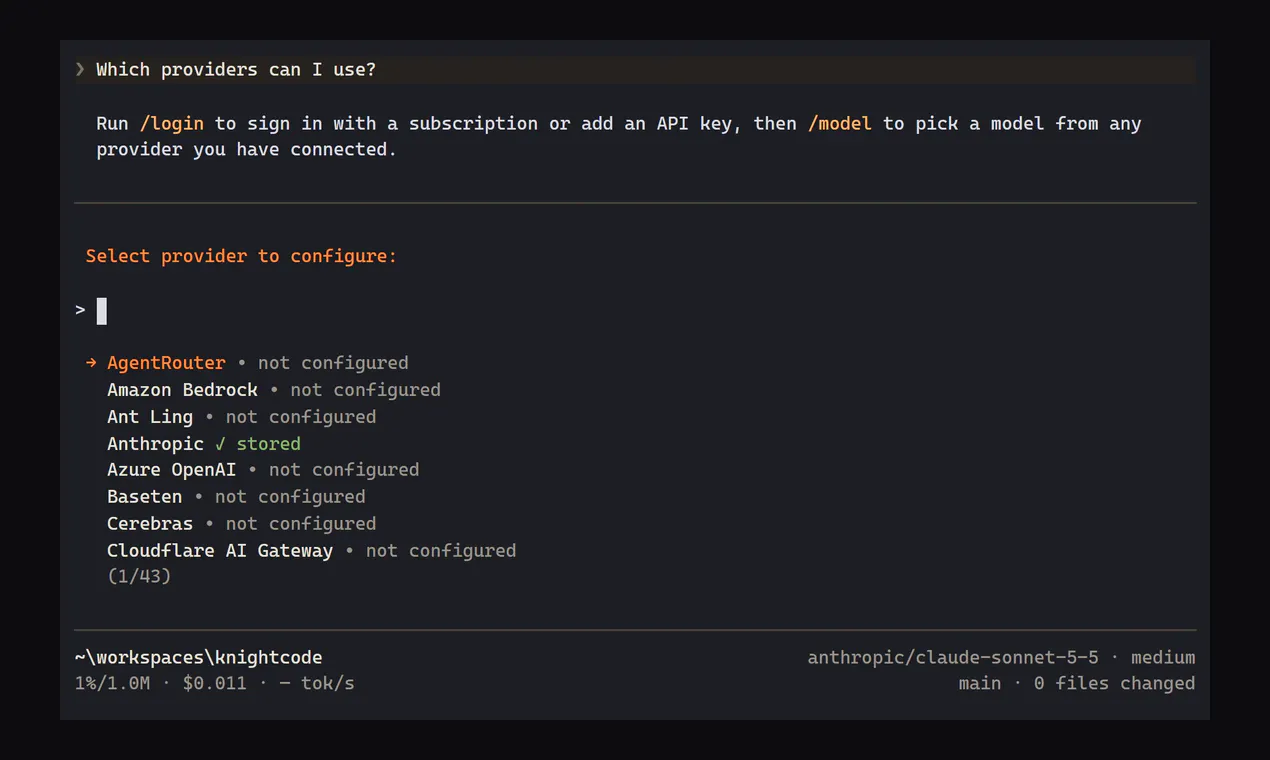Focus the provider search input field
The image size is (1270, 760).
635,311
